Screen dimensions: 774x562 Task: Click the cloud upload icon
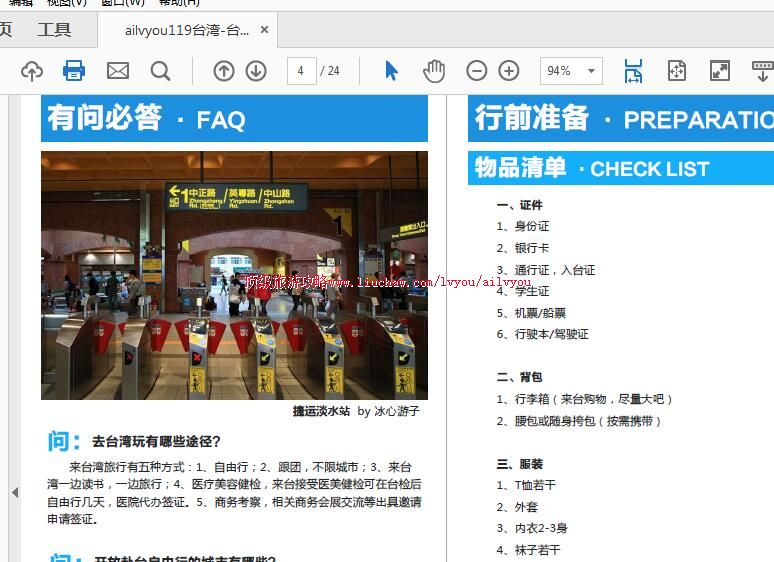(x=32, y=71)
